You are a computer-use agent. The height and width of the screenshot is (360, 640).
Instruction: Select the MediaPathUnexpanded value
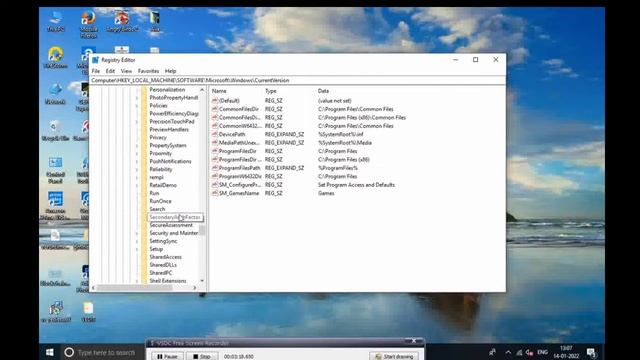(x=239, y=143)
